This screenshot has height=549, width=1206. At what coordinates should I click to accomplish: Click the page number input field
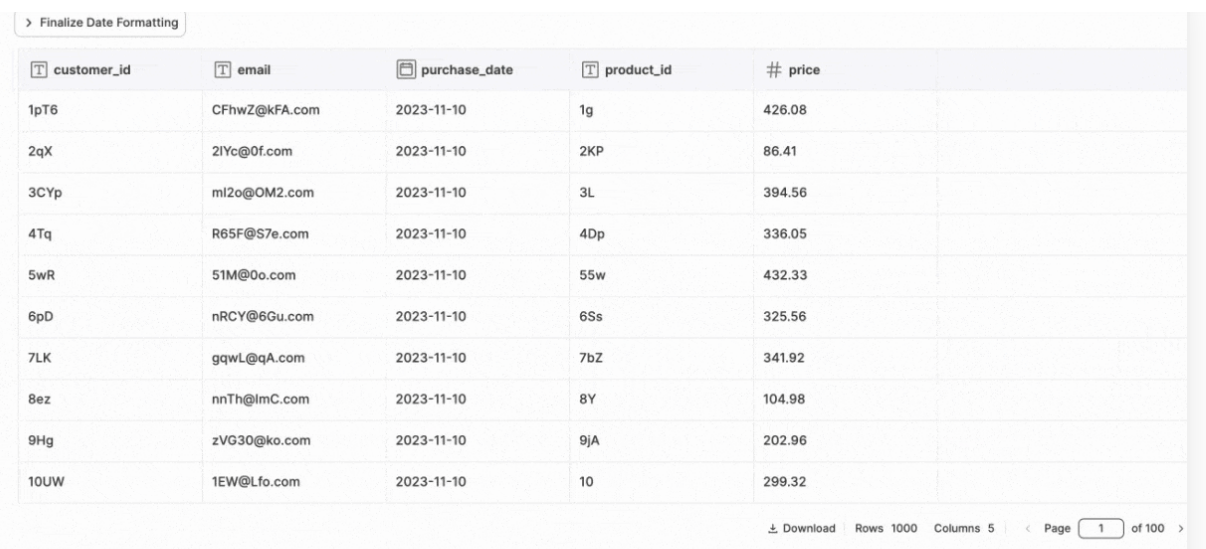click(x=1098, y=527)
